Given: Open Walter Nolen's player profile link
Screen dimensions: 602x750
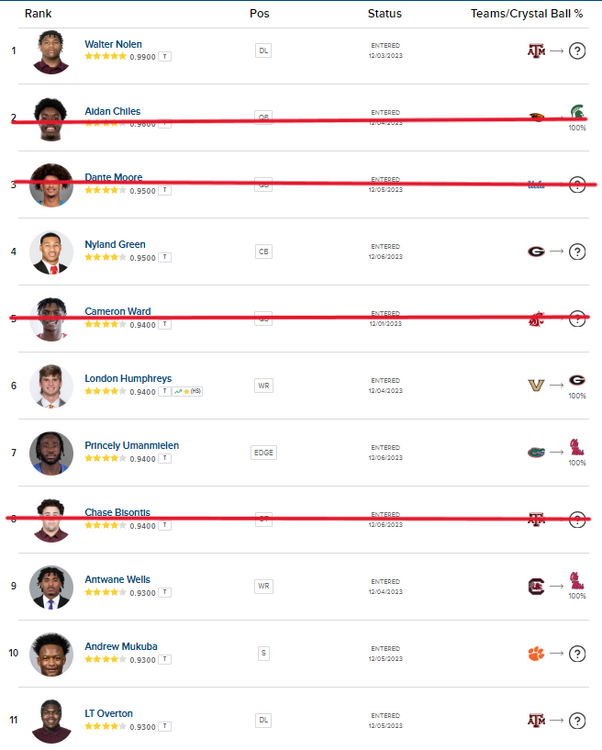Looking at the screenshot, I should (113, 44).
